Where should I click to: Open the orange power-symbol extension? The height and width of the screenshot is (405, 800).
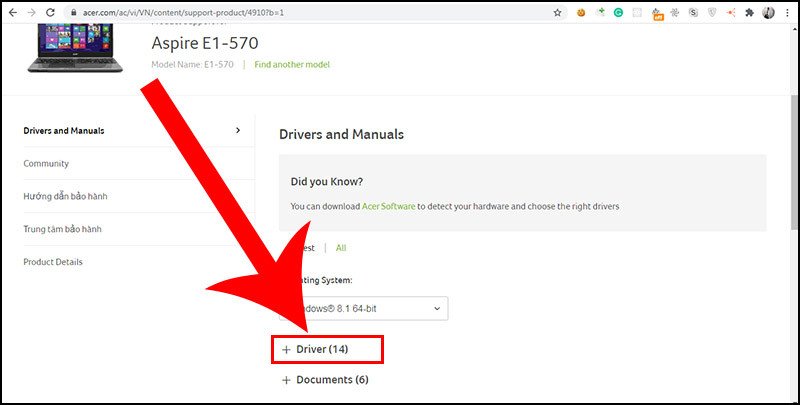pos(581,13)
